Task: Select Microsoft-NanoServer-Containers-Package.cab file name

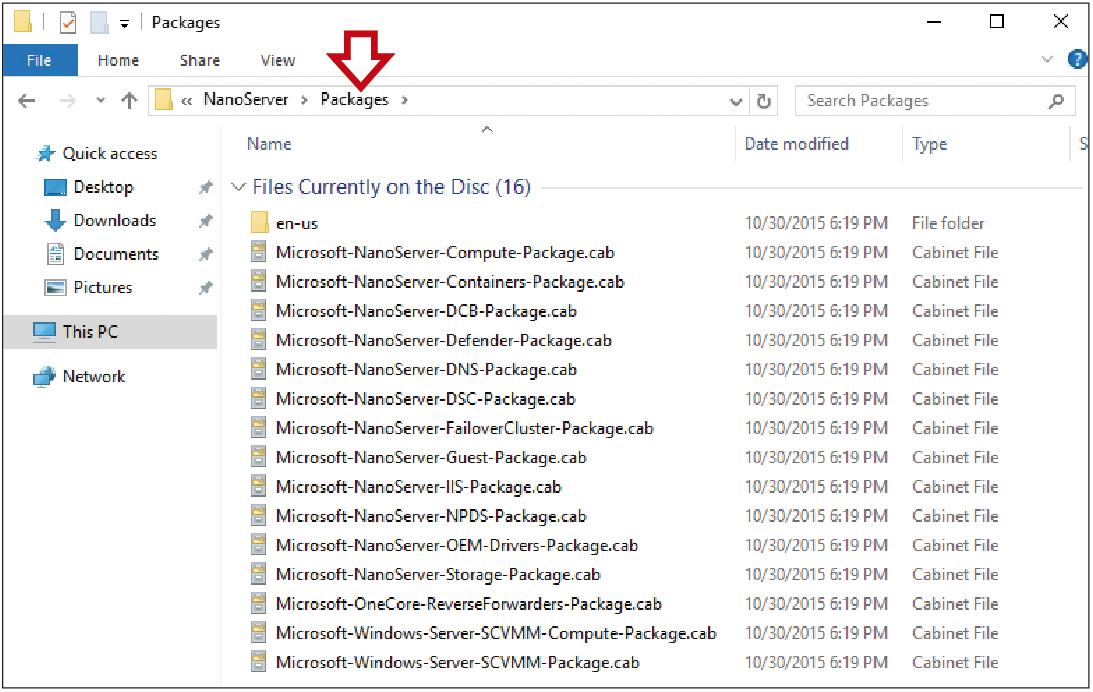Action: [450, 282]
